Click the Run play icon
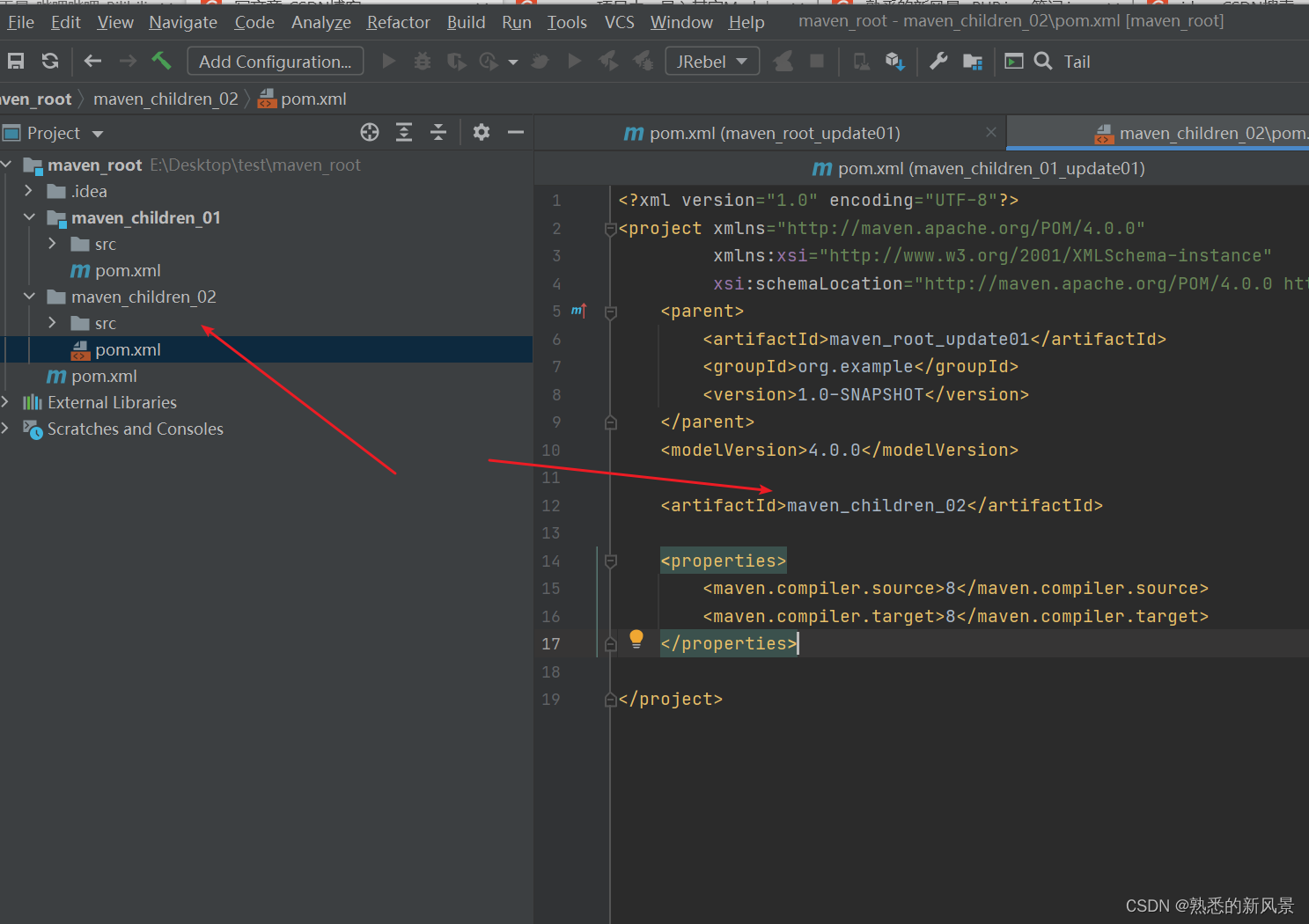 click(388, 61)
